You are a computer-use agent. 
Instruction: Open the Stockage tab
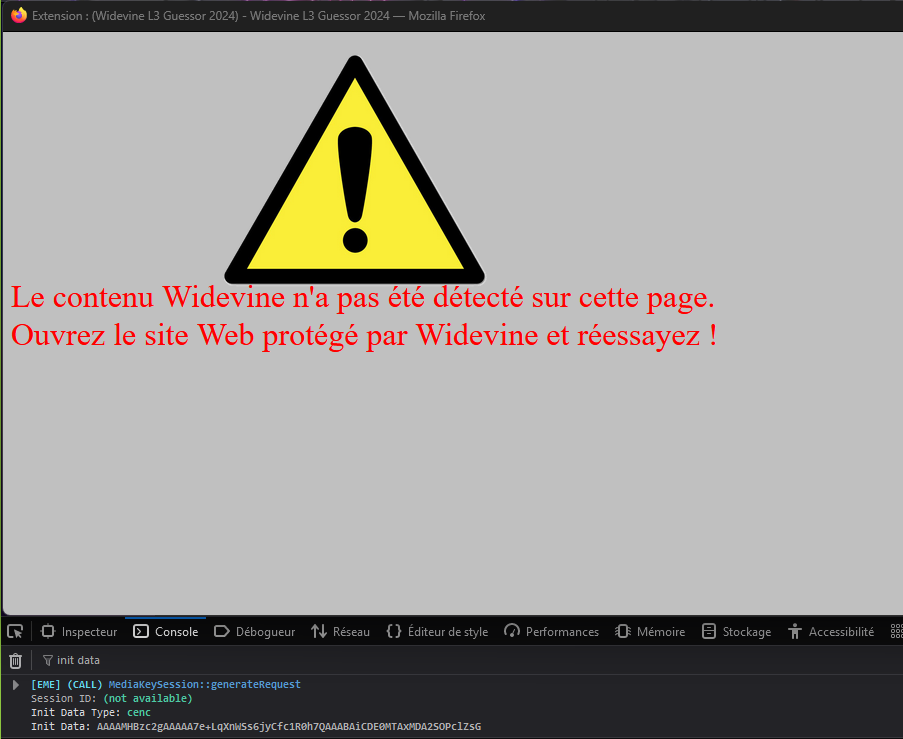736,632
